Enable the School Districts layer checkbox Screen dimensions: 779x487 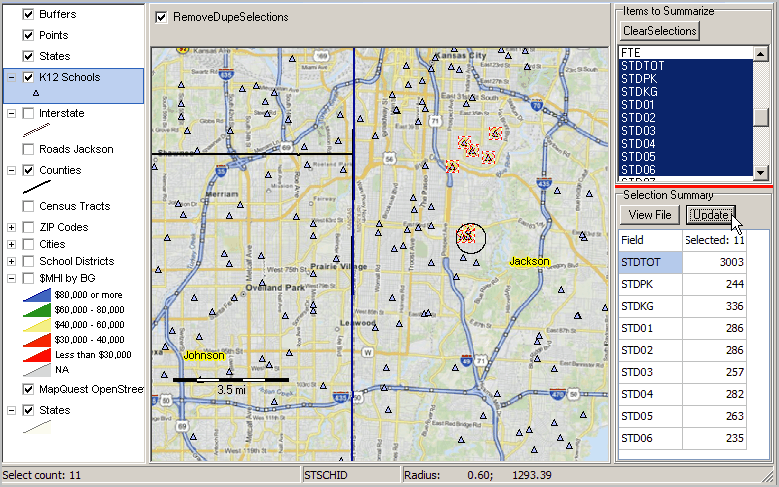[28, 261]
